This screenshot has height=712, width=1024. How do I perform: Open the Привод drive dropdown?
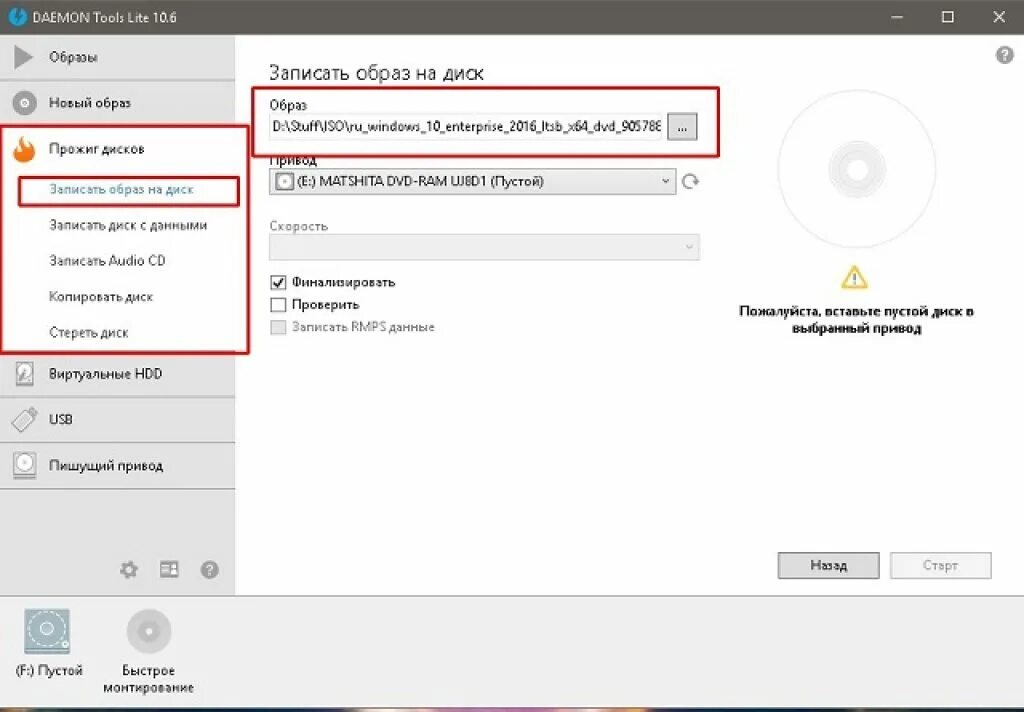point(473,181)
